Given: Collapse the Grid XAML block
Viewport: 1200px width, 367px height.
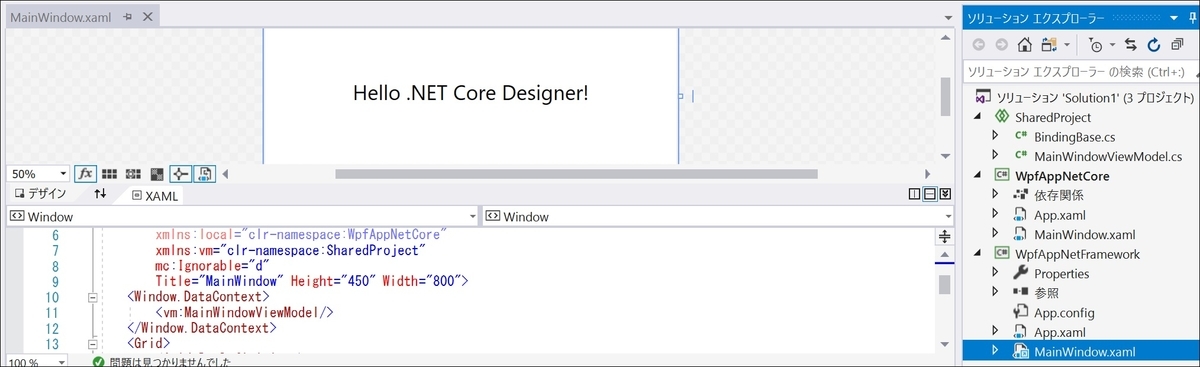Looking at the screenshot, I should [x=93, y=343].
